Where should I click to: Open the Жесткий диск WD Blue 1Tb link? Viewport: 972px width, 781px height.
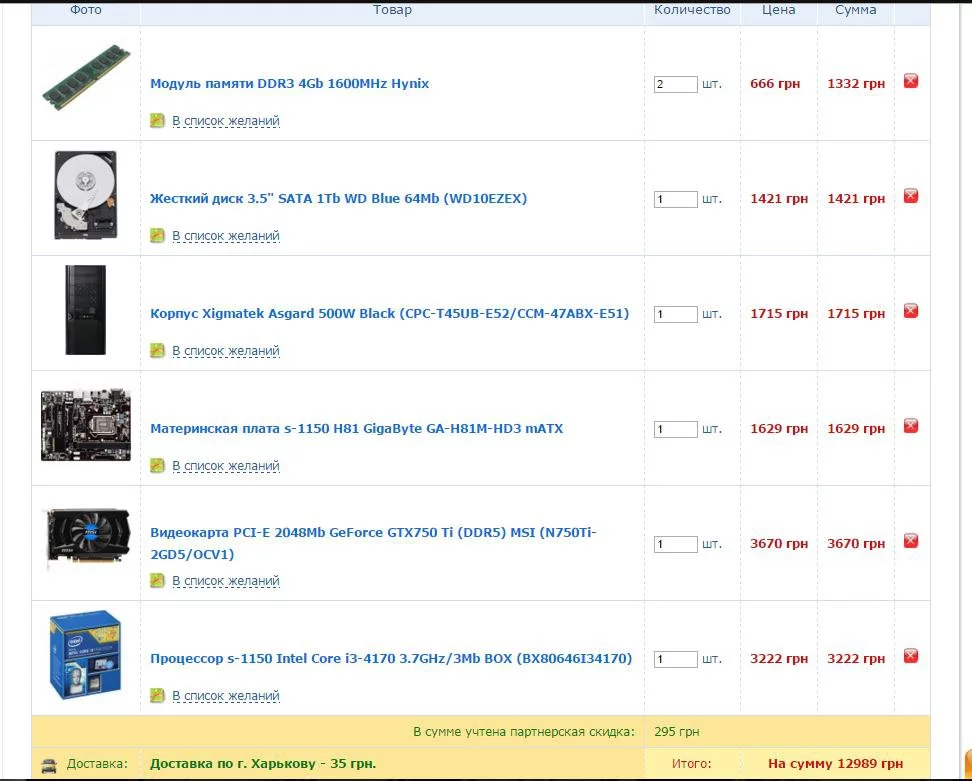pos(338,199)
